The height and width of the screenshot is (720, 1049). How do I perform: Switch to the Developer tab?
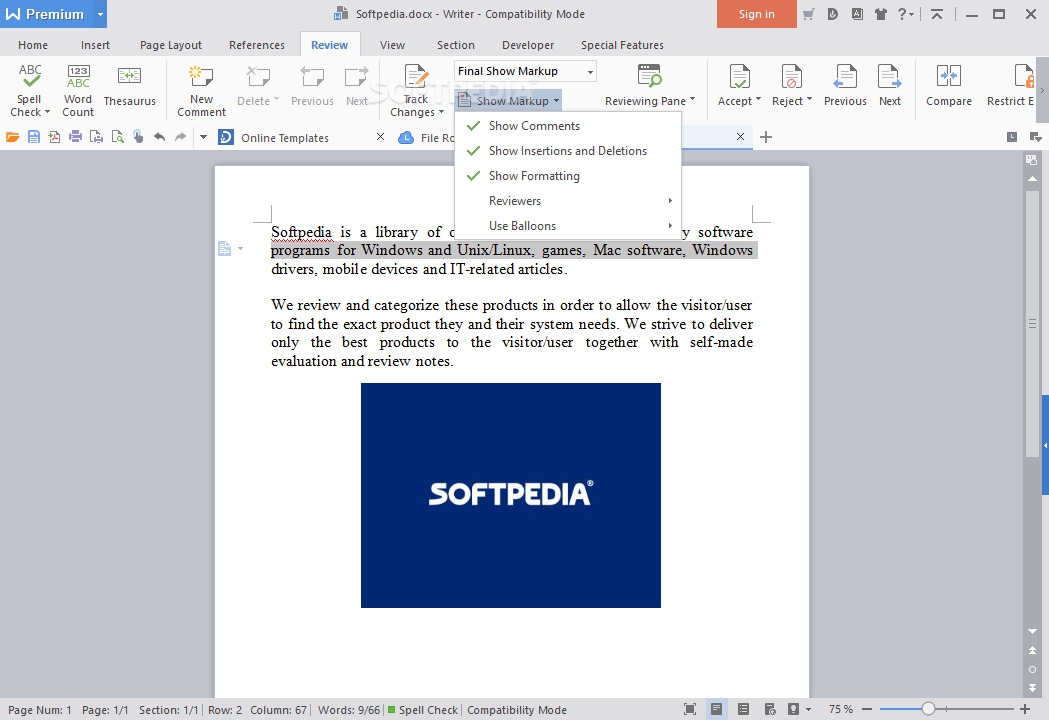pos(528,45)
